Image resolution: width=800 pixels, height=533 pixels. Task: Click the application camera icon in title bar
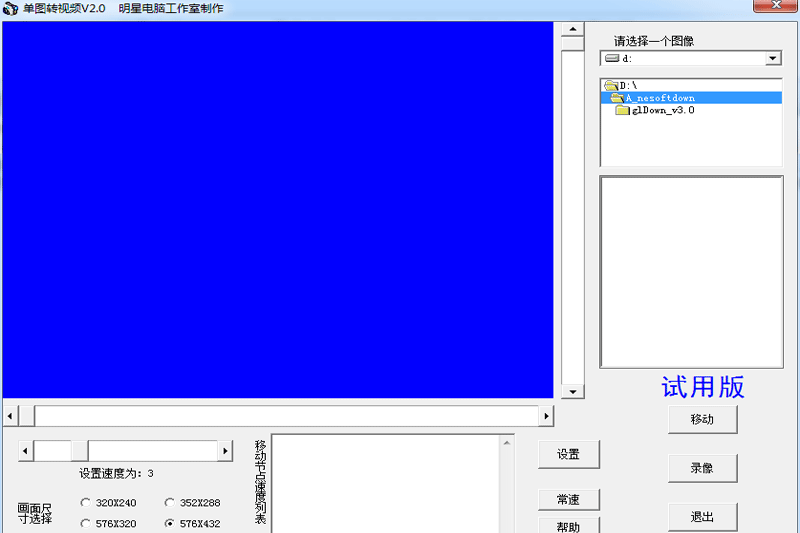point(10,8)
